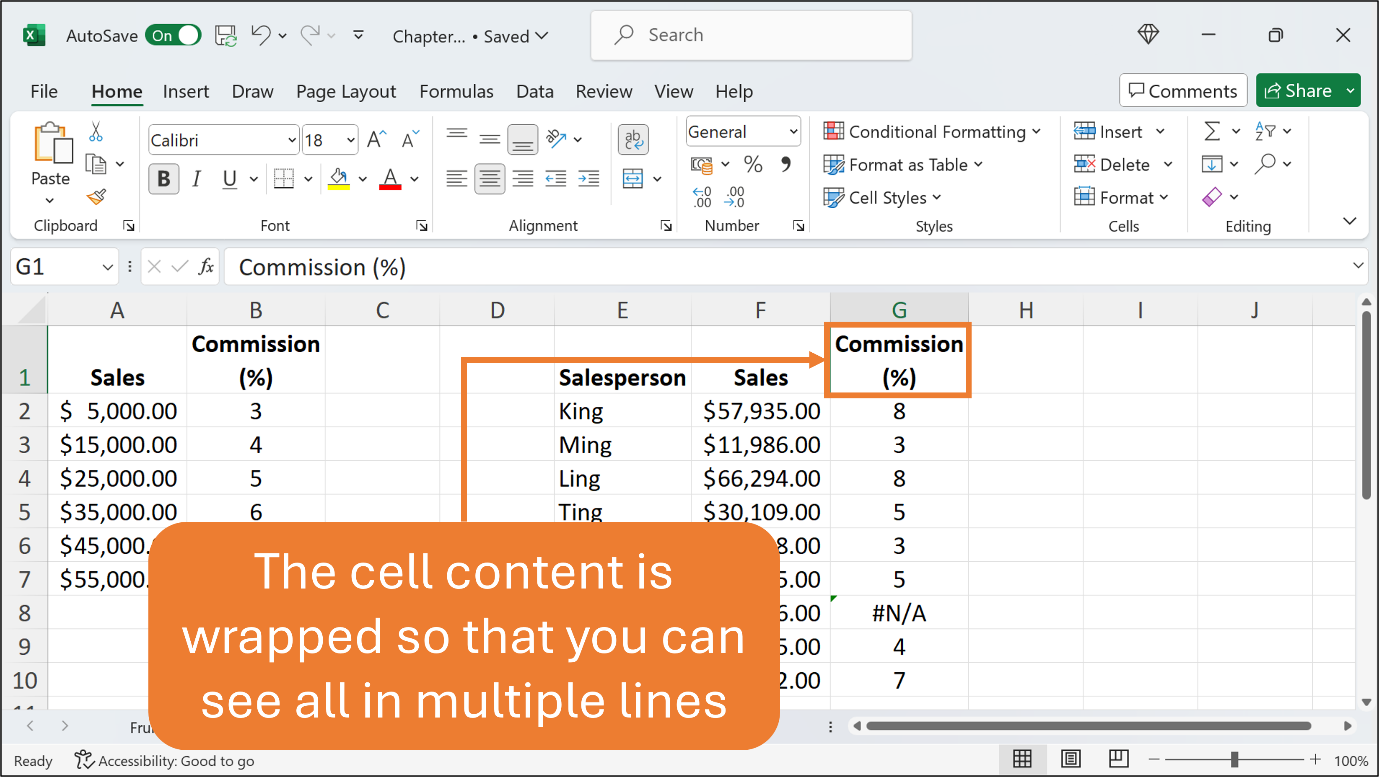Decrease decimal places

click(736, 197)
